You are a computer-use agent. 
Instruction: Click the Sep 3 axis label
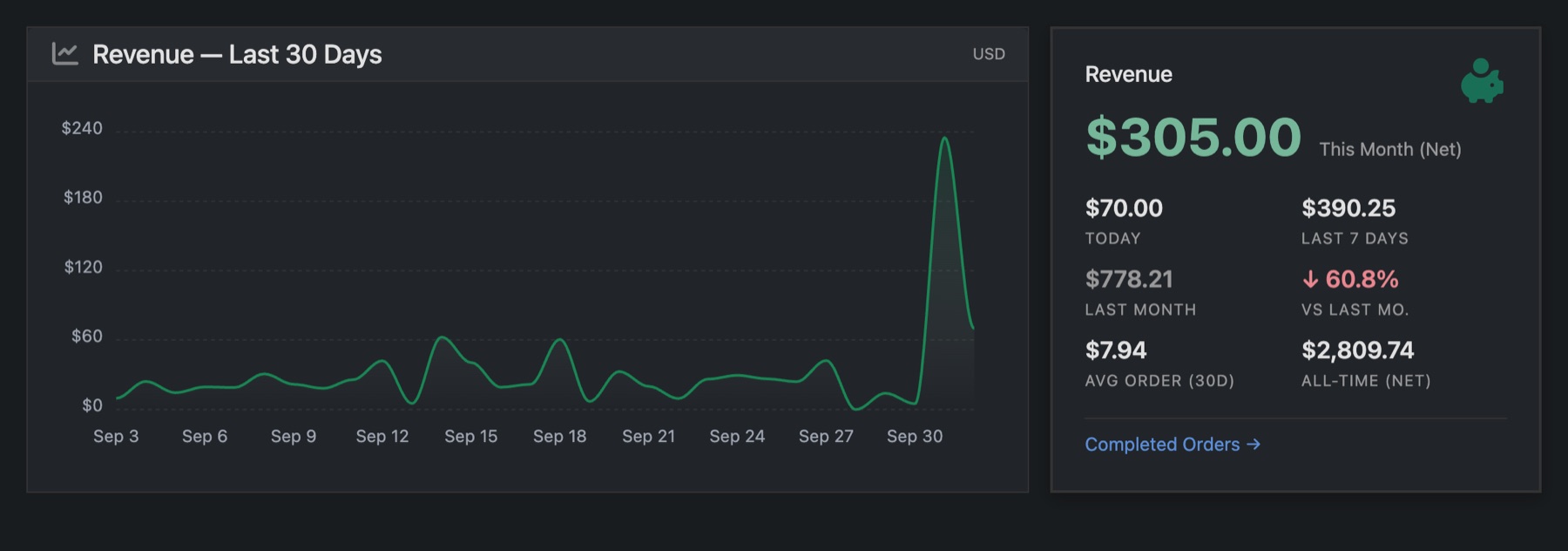[x=116, y=436]
